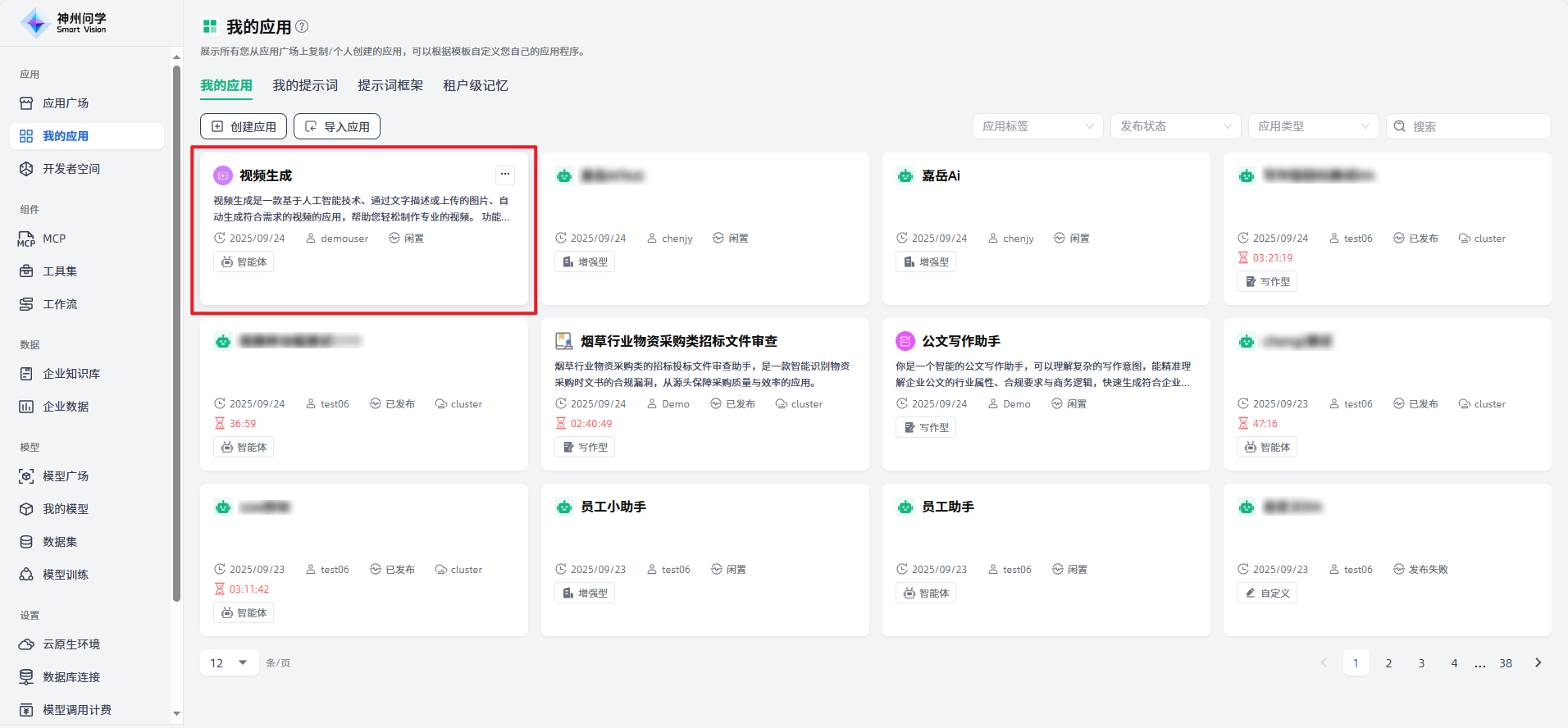This screenshot has width=1568, height=728.
Task: Click the MCP icon in sidebar
Action: [x=26, y=239]
